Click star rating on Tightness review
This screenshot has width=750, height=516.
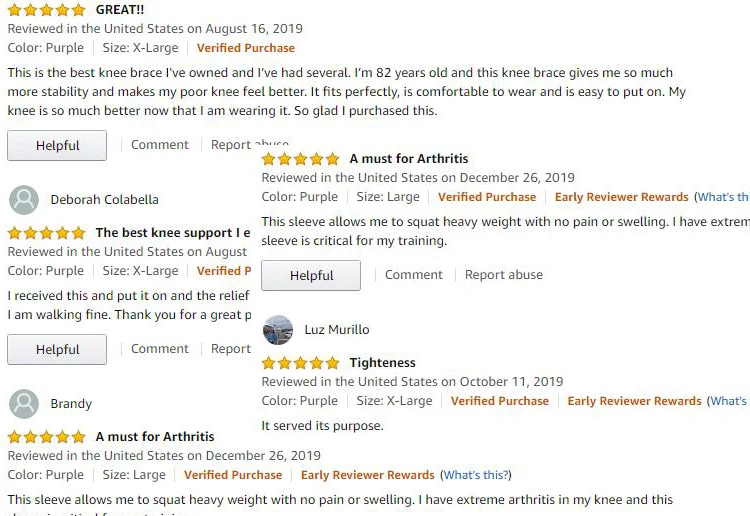300,363
